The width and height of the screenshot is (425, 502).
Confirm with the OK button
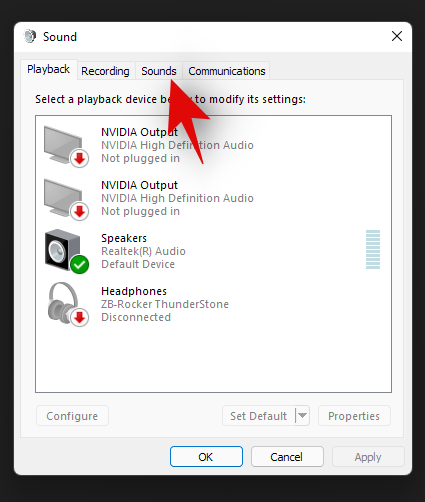click(206, 457)
